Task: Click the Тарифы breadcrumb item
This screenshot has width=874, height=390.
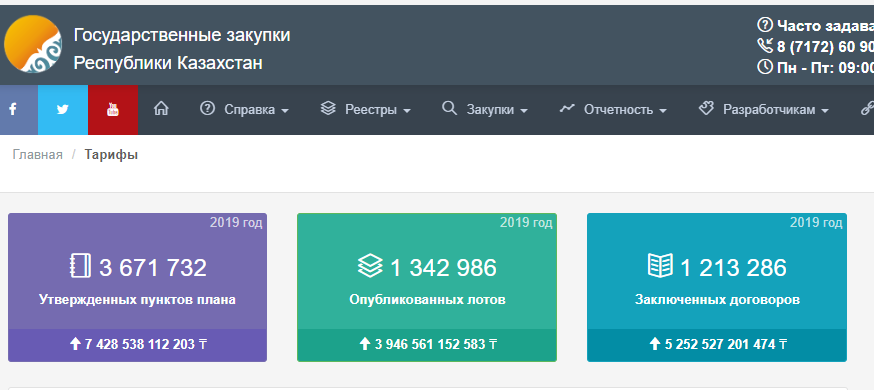Action: pos(111,155)
